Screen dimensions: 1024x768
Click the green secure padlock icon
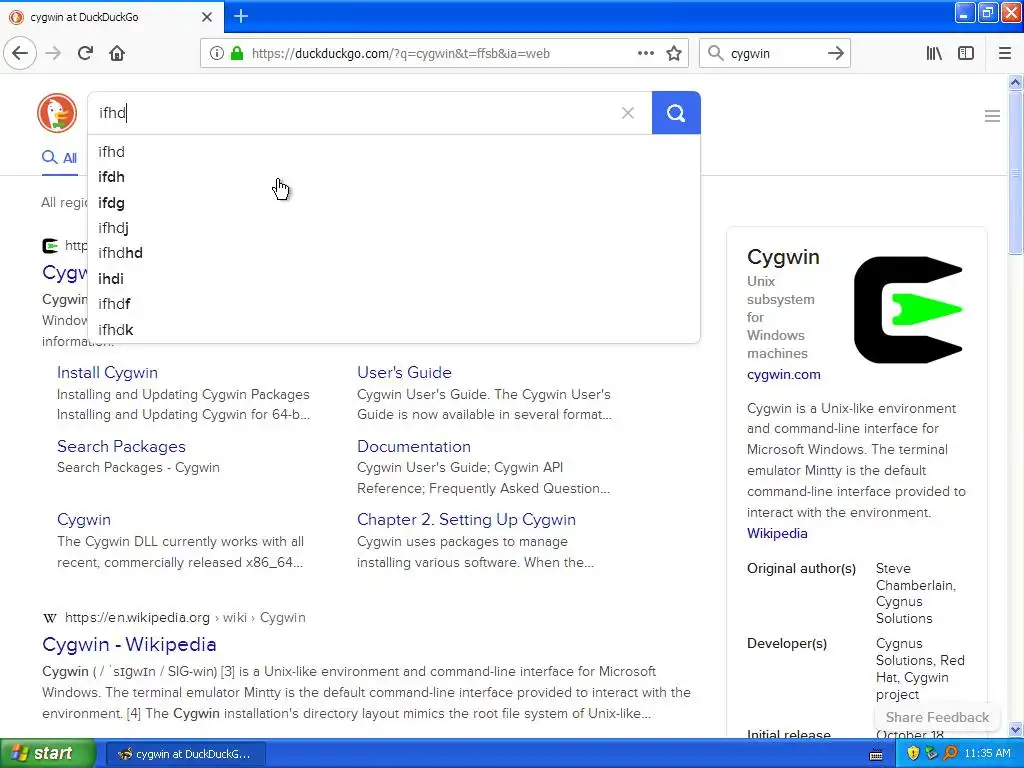tap(237, 54)
